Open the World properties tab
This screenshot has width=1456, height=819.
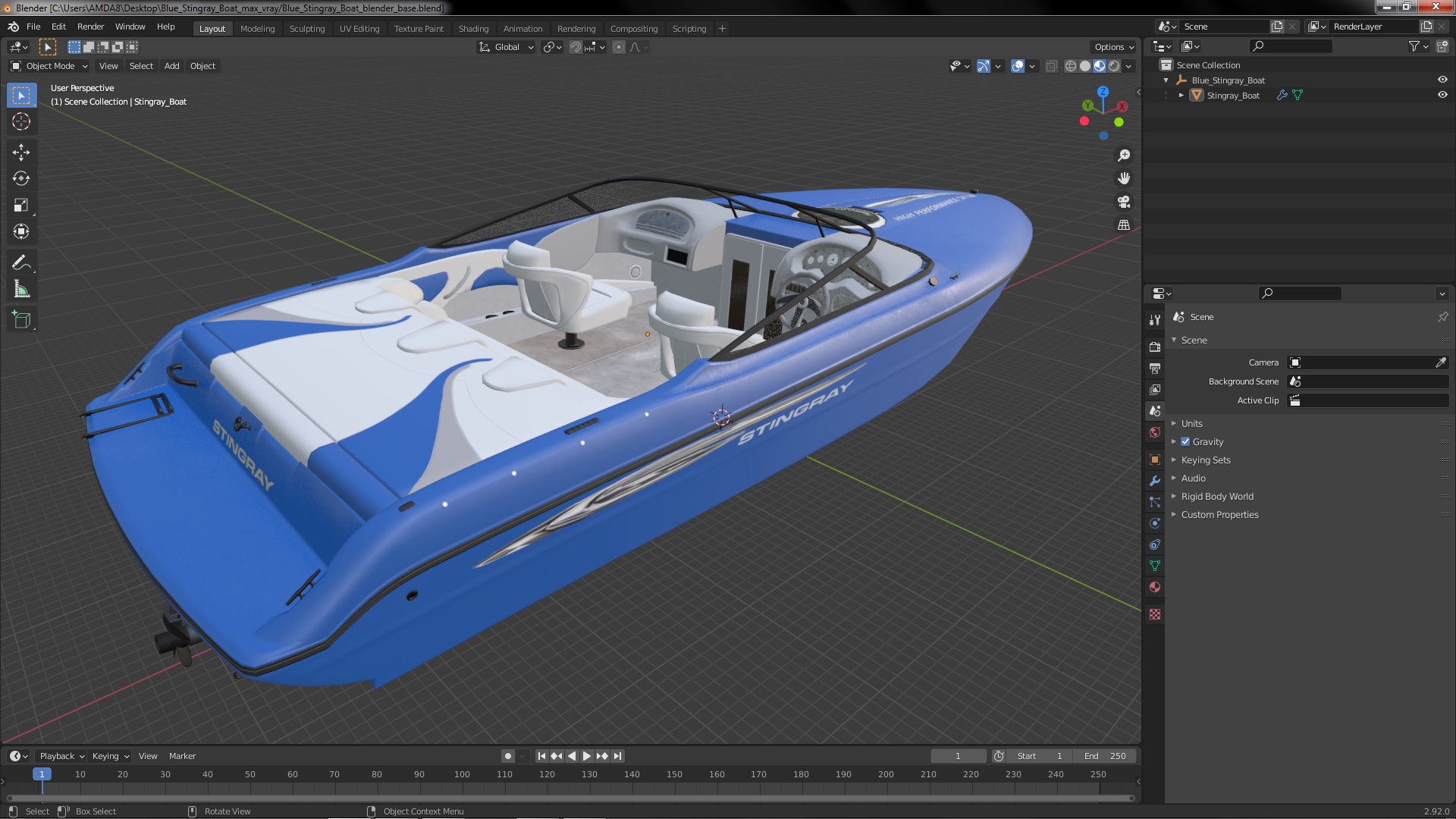click(x=1155, y=432)
